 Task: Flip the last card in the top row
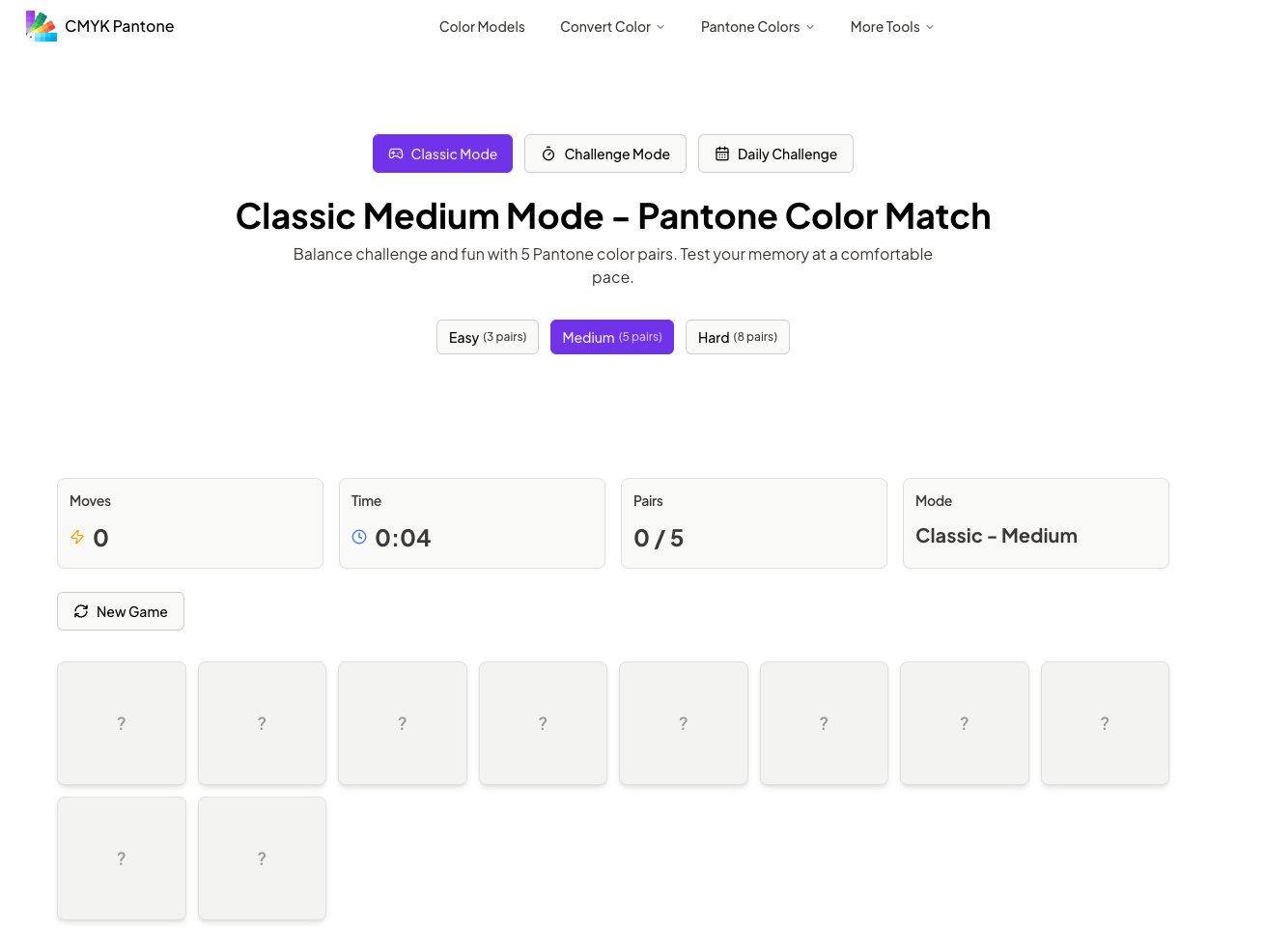pos(1105,723)
